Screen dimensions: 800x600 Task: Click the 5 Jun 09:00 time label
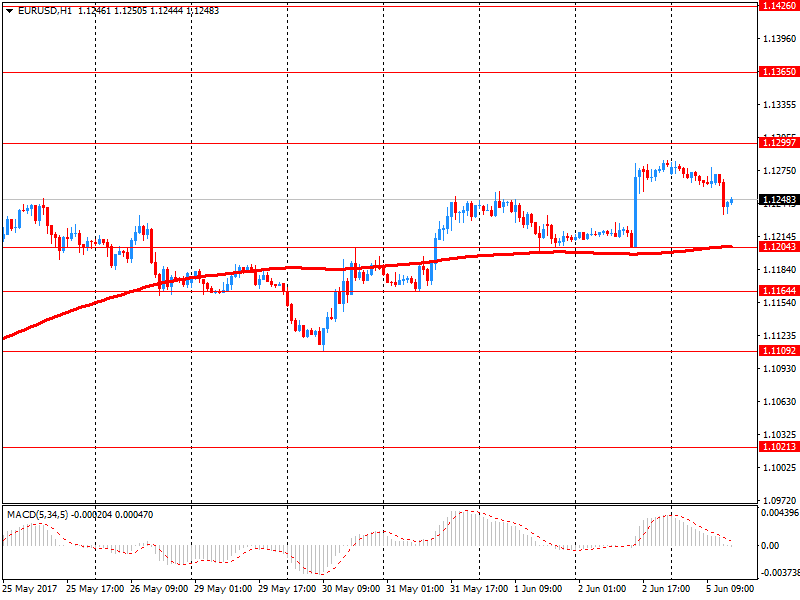(x=730, y=589)
